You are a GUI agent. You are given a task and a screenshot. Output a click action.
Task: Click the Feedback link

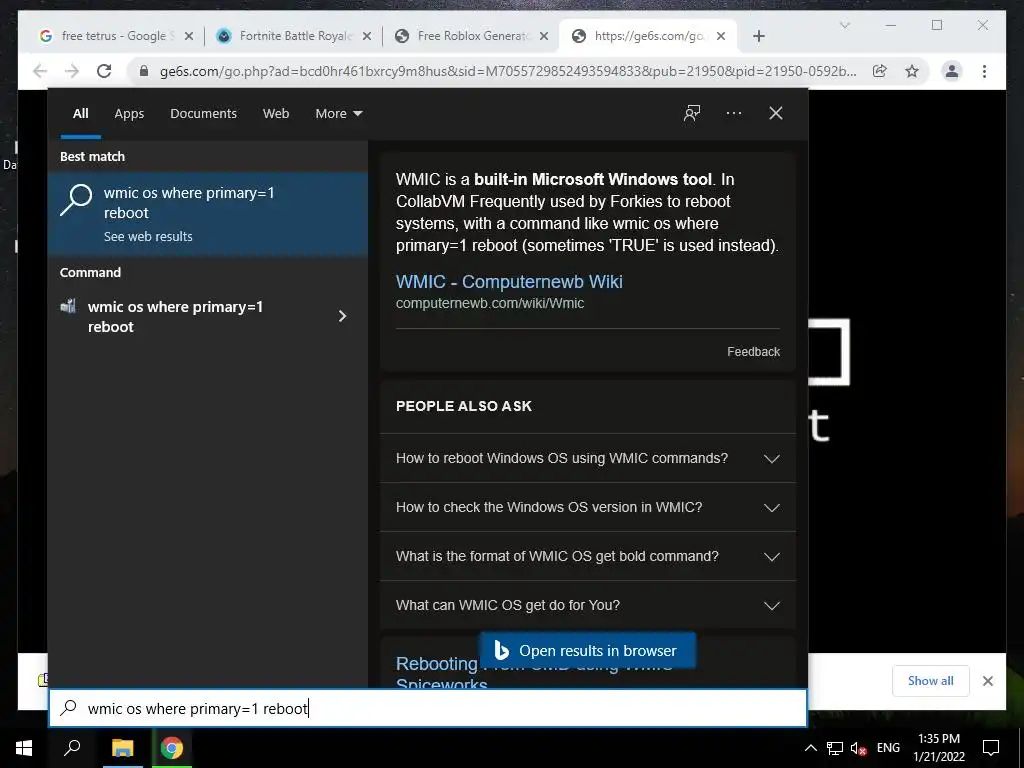coord(753,351)
